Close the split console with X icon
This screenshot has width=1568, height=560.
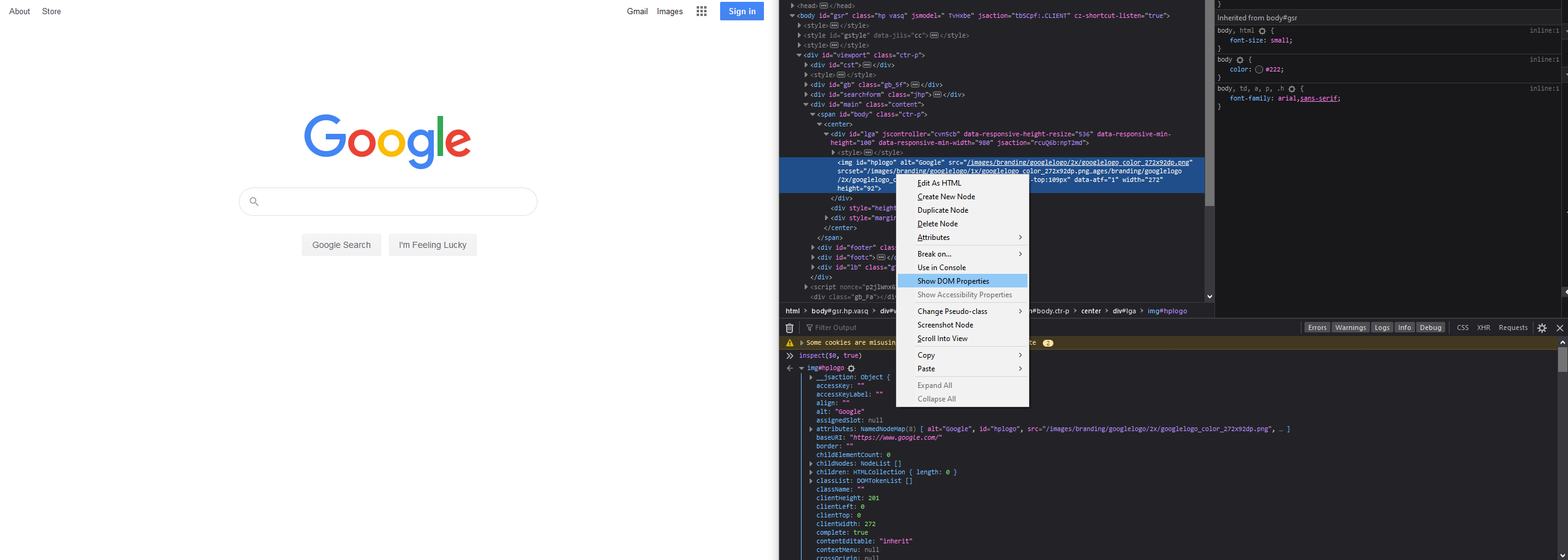click(1560, 327)
